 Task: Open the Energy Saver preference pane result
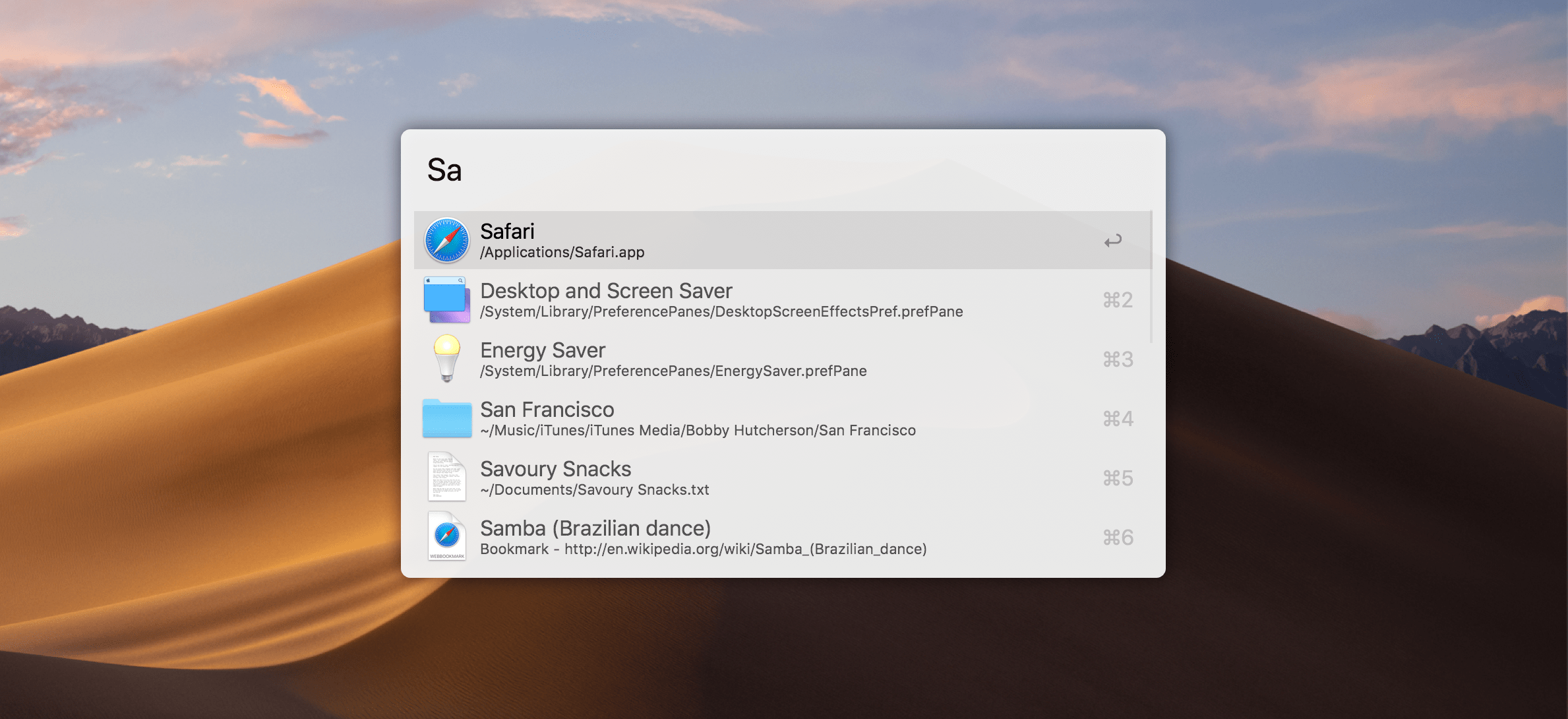coord(542,350)
